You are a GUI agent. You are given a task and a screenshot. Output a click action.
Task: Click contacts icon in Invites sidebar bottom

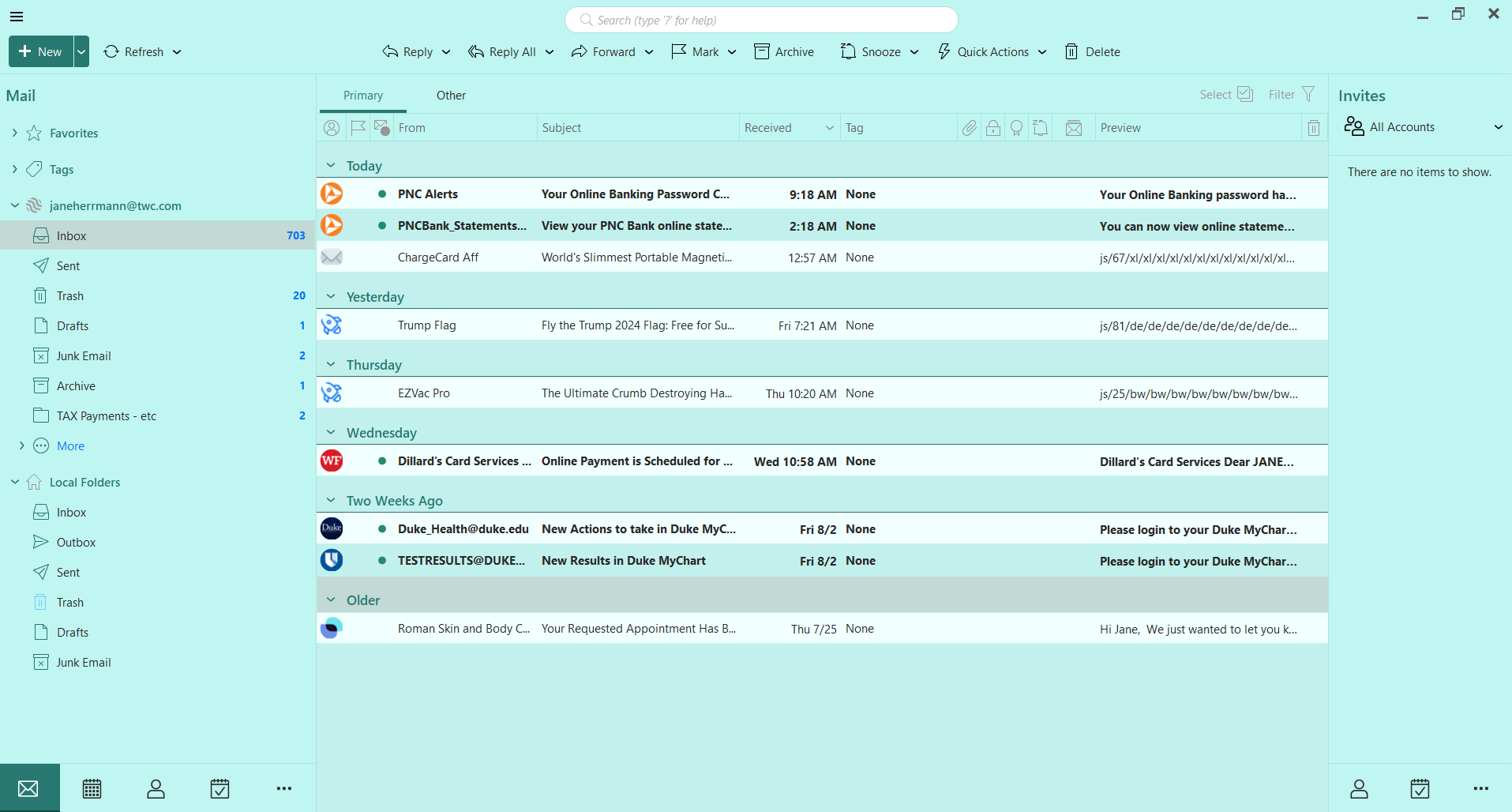click(x=1359, y=788)
